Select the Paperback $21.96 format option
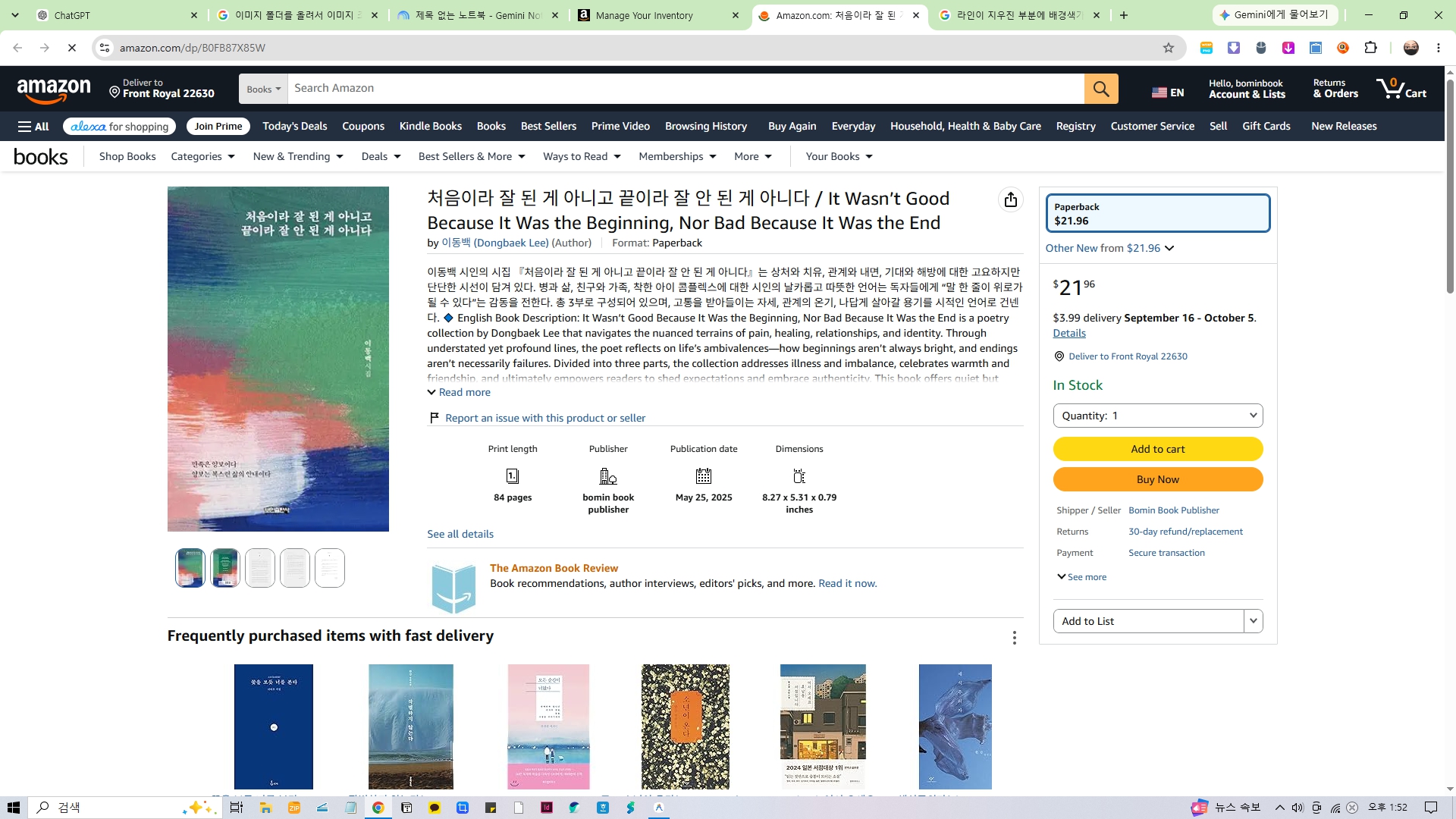 point(1158,213)
